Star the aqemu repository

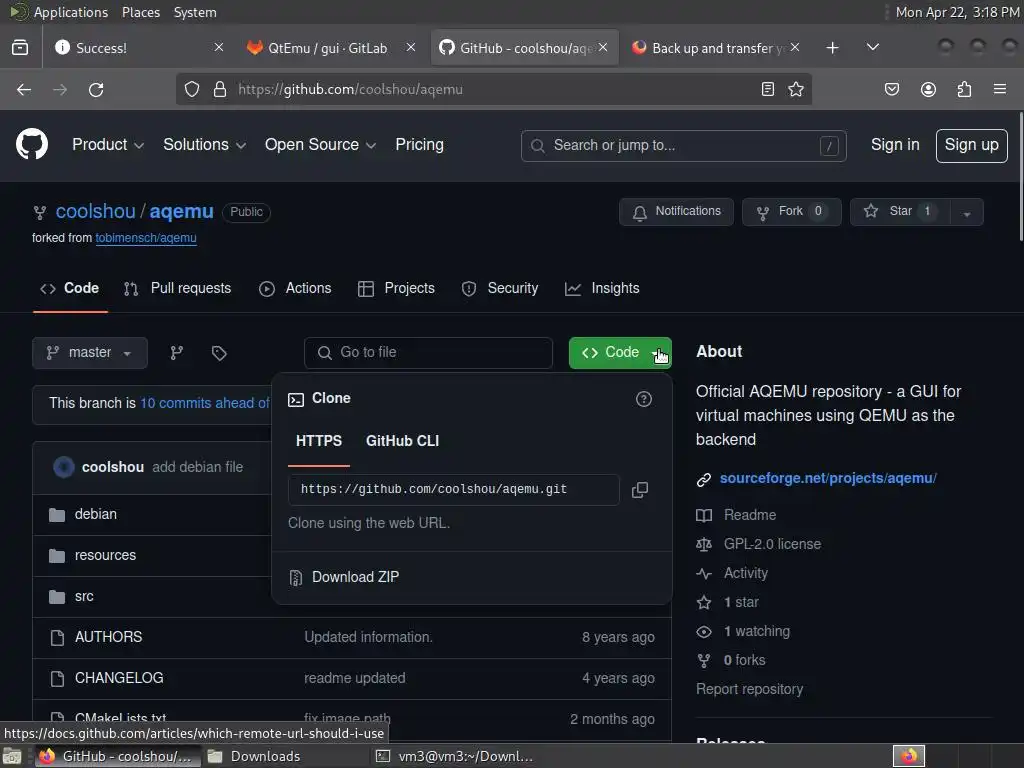(900, 212)
